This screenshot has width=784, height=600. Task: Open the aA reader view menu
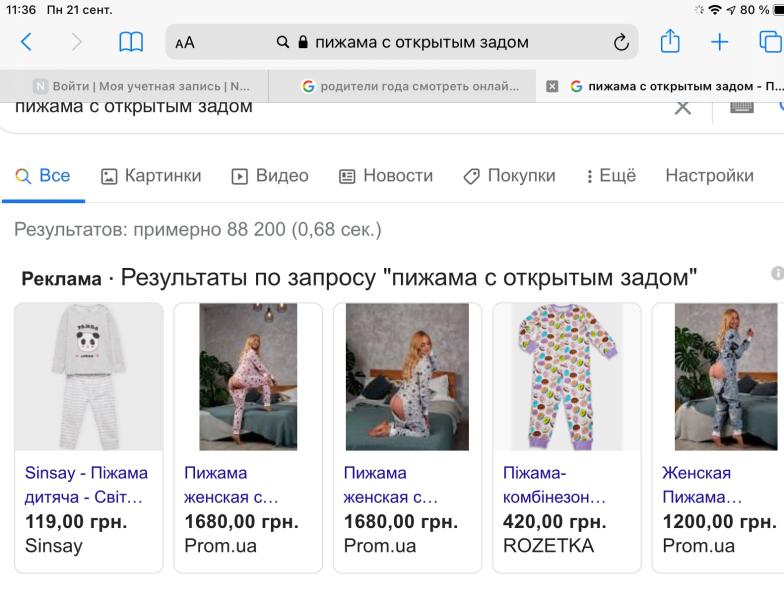(x=185, y=43)
